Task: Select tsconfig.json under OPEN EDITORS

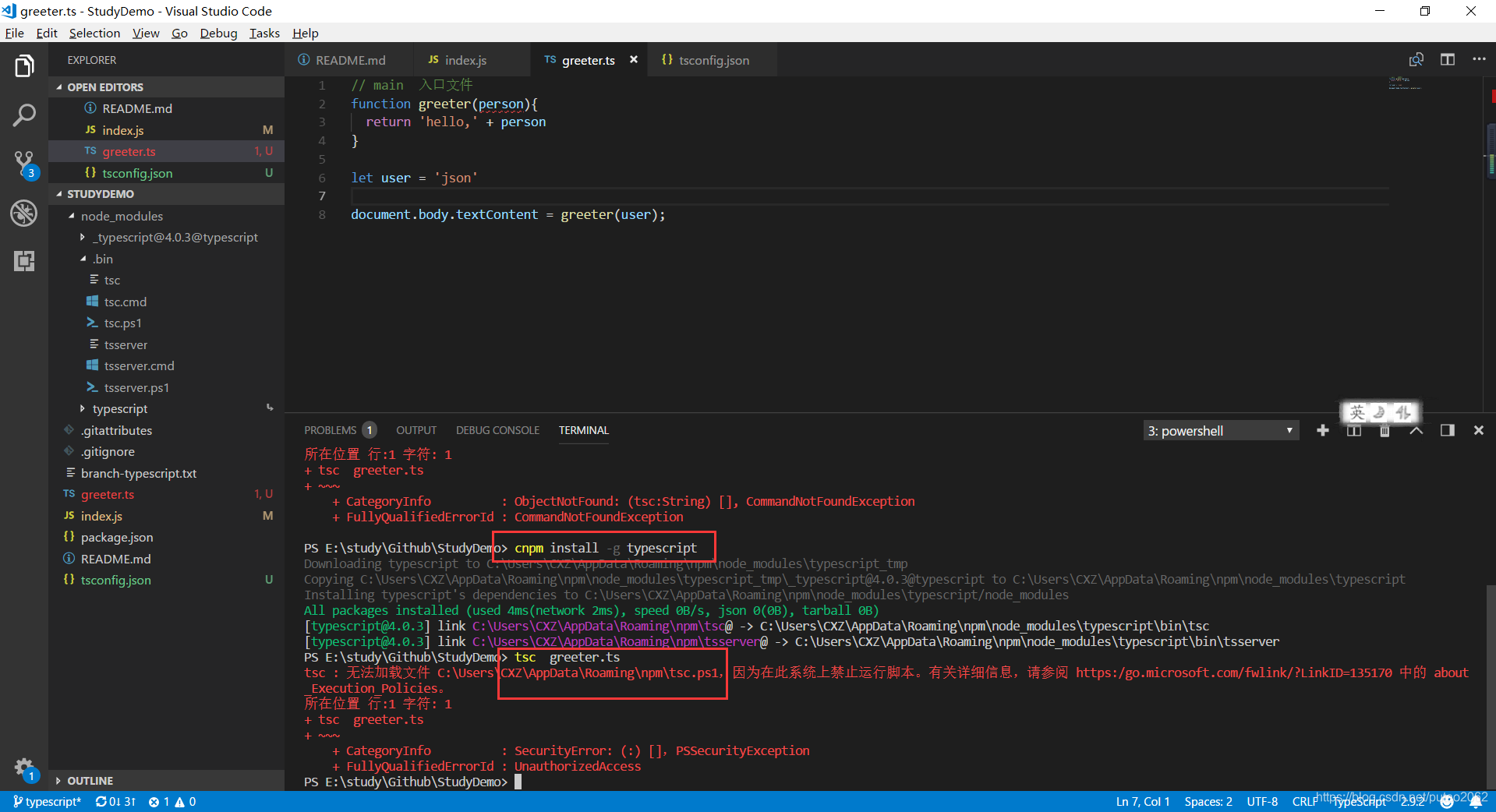Action: pyautogui.click(x=166, y=173)
